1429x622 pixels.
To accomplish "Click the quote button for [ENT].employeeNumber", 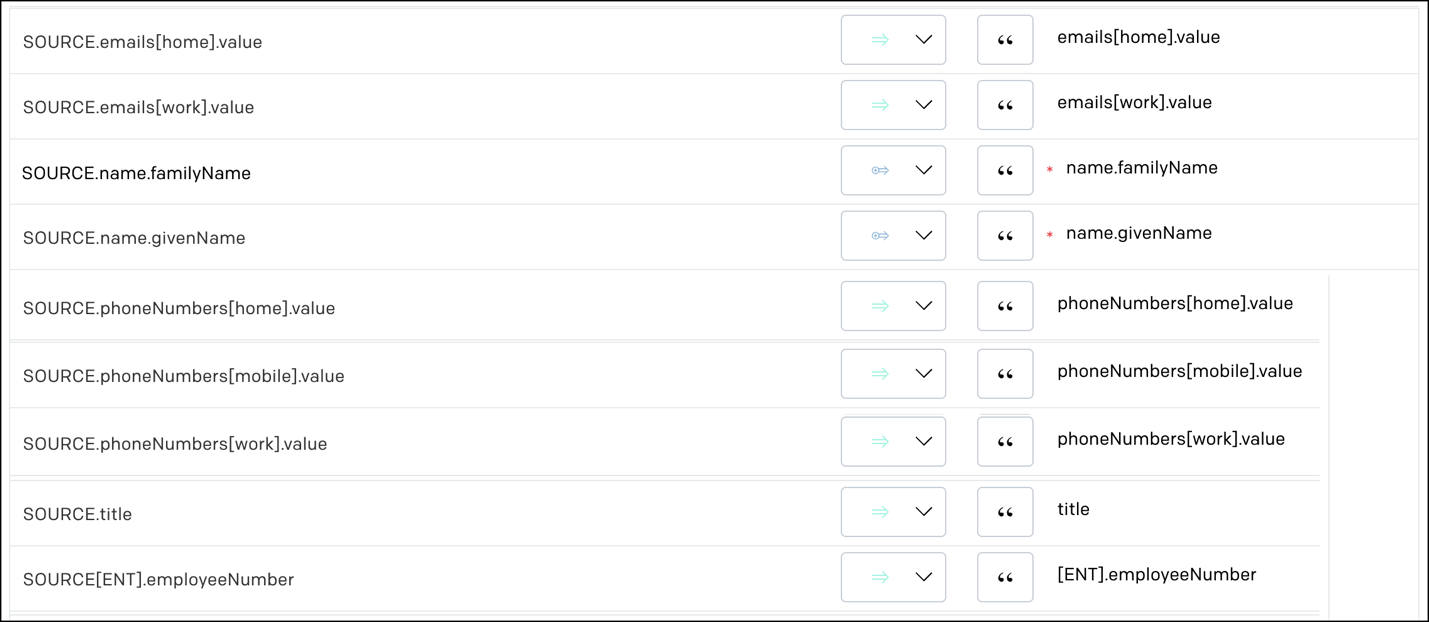I will pyautogui.click(x=1005, y=577).
